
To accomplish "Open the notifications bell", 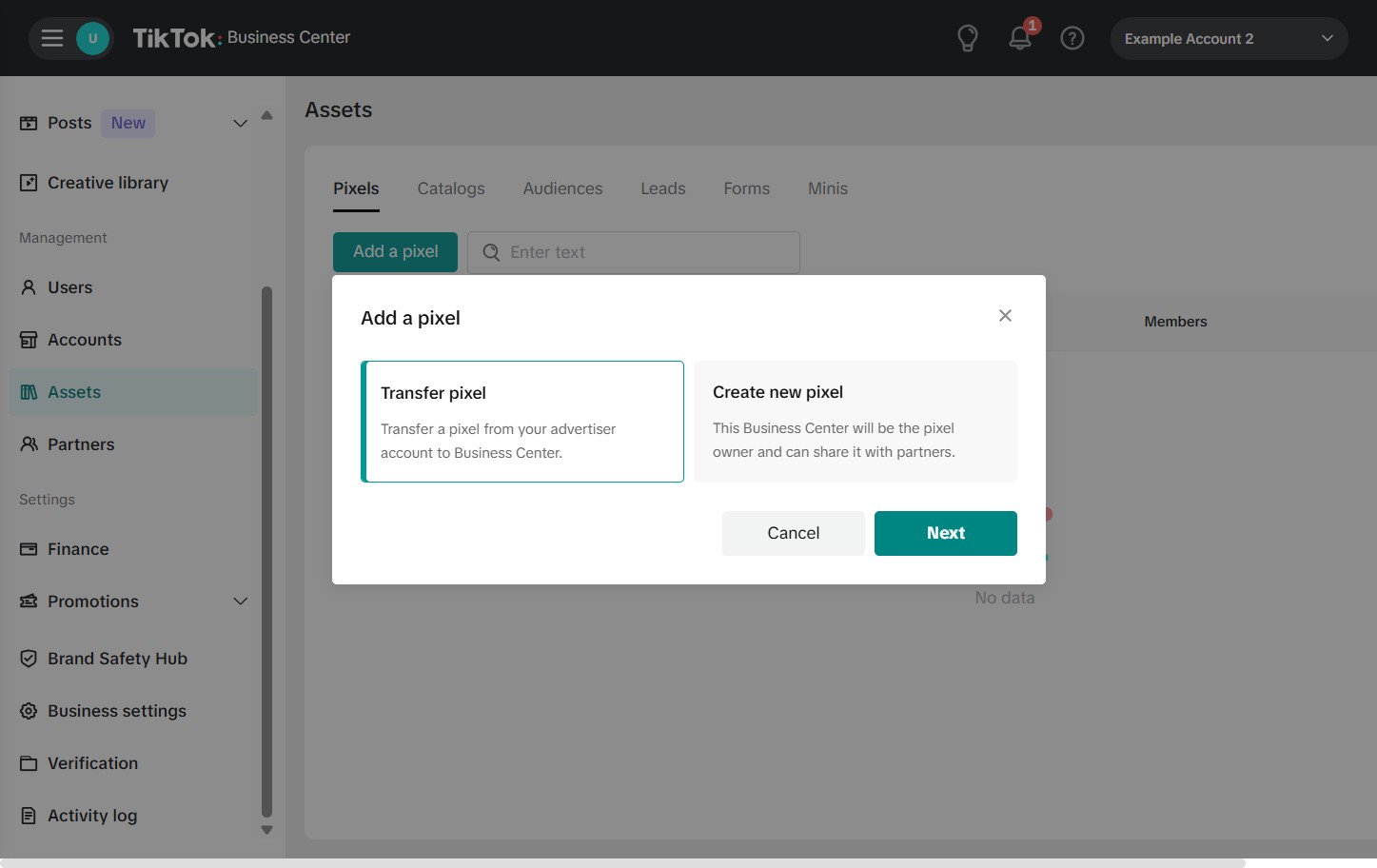I will (x=1019, y=38).
